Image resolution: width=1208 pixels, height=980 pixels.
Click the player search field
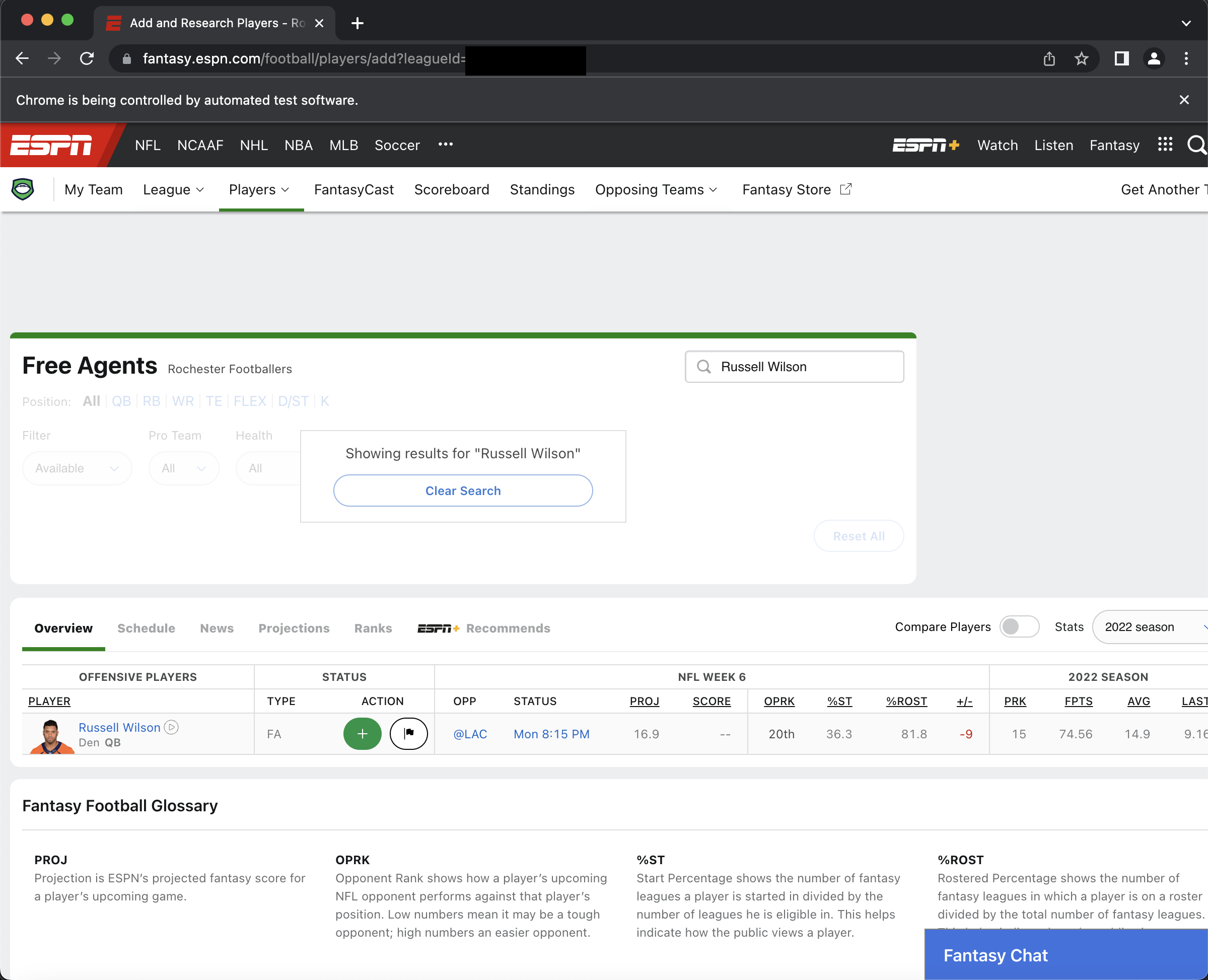[794, 367]
